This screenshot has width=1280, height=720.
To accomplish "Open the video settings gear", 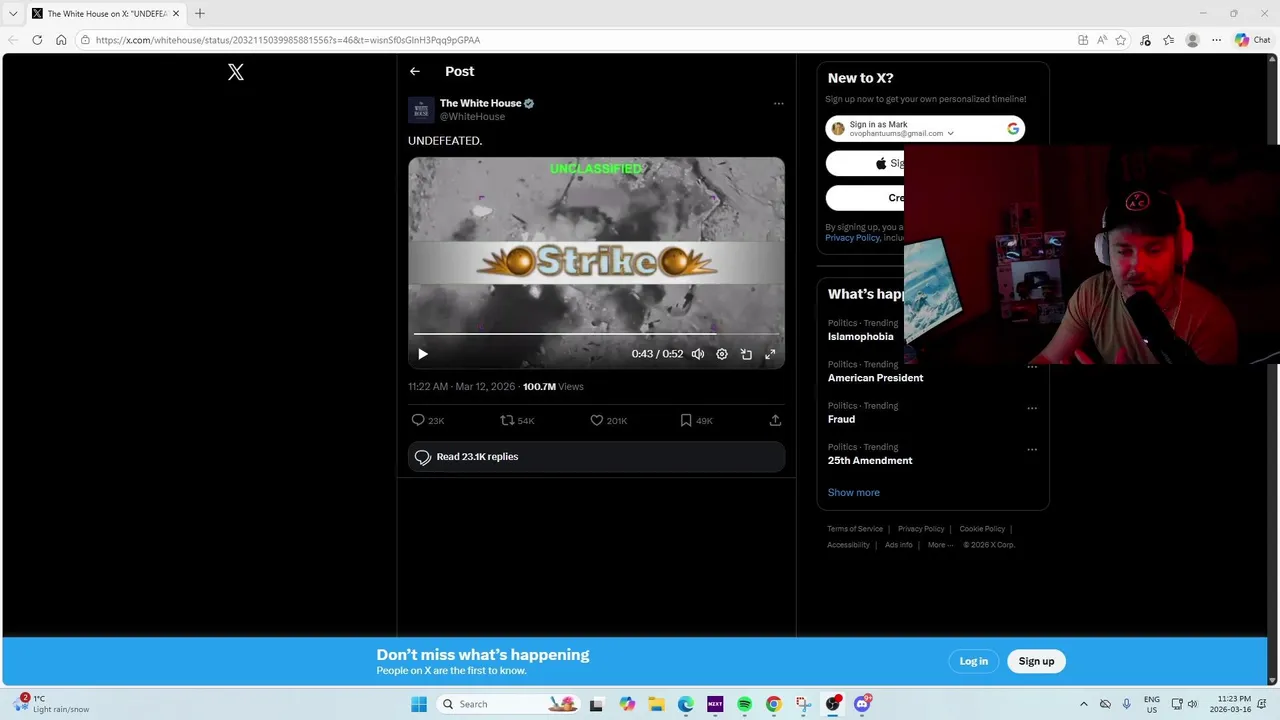I will (722, 354).
